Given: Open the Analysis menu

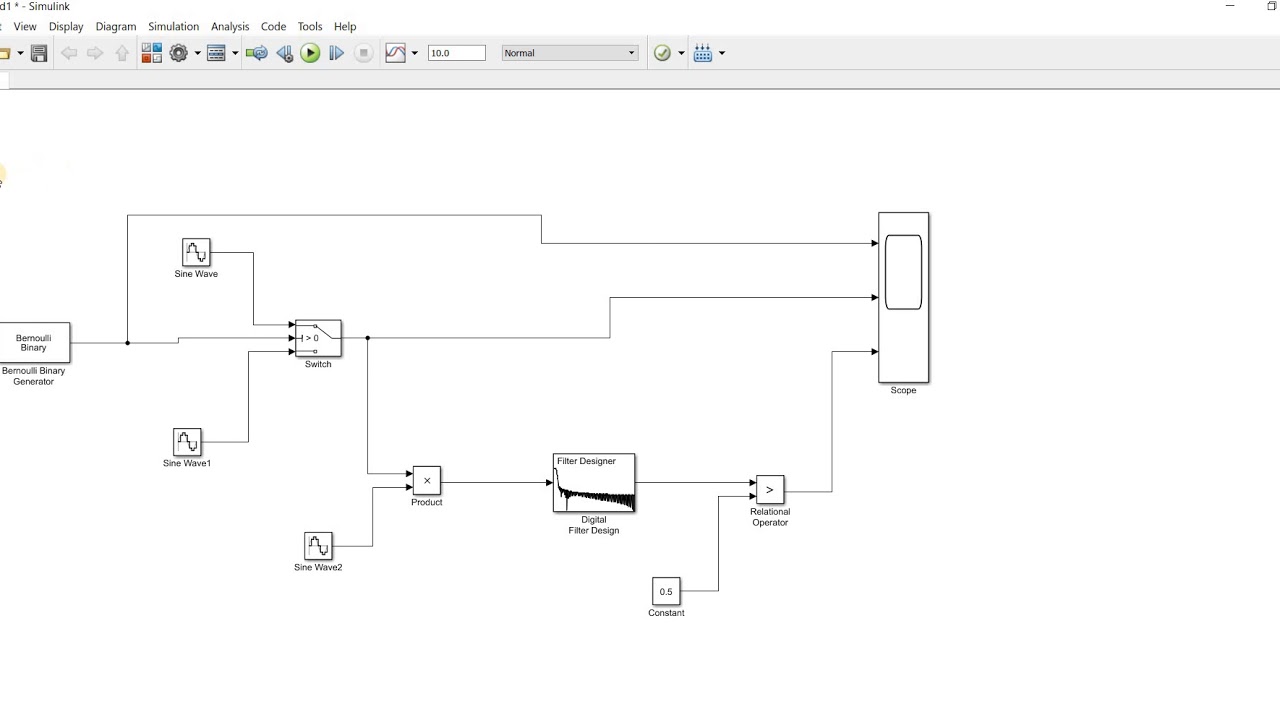Looking at the screenshot, I should click(230, 26).
